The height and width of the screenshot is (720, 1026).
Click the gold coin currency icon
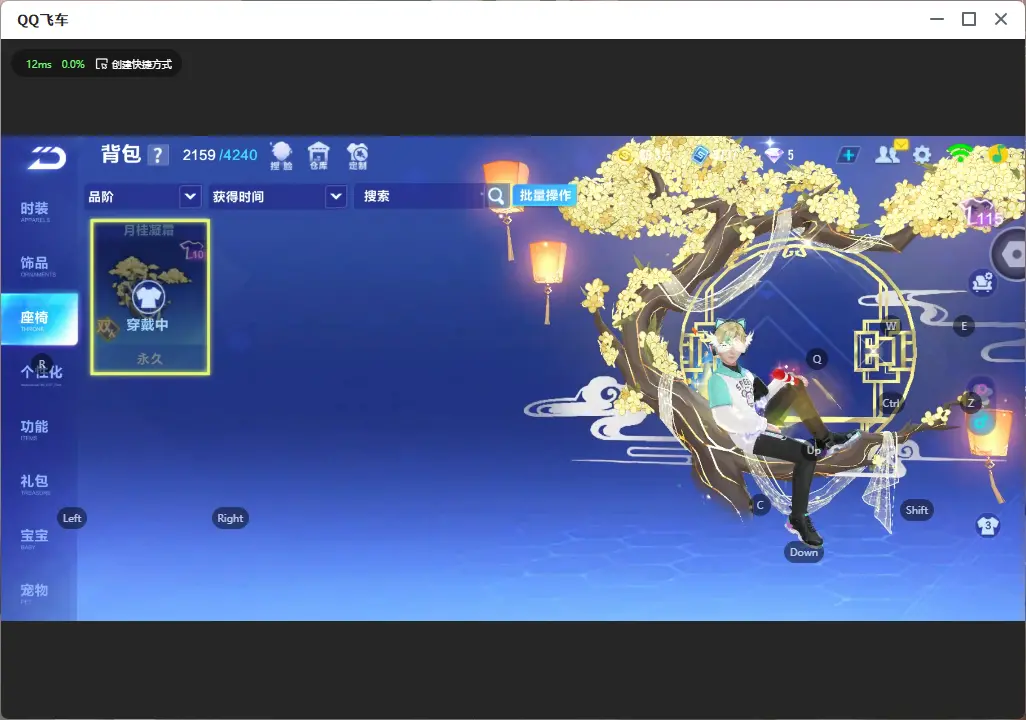click(625, 155)
